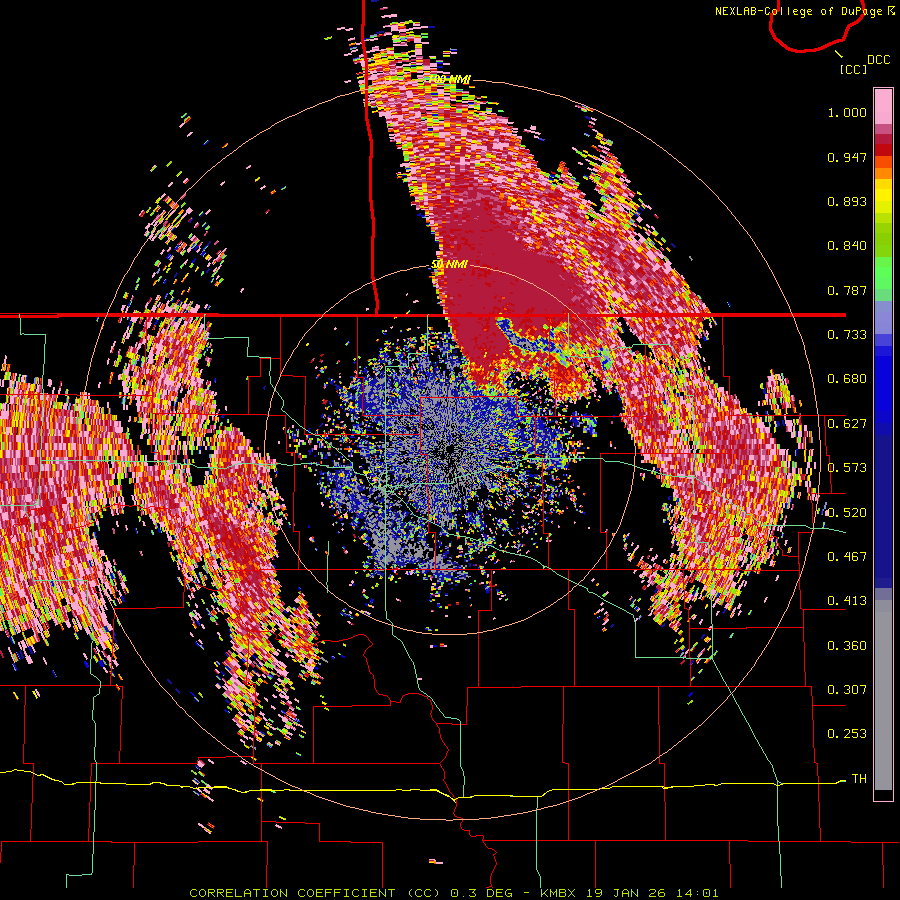Pick the gray band beside 0.307
The width and height of the screenshot is (900, 900).
click(883, 695)
